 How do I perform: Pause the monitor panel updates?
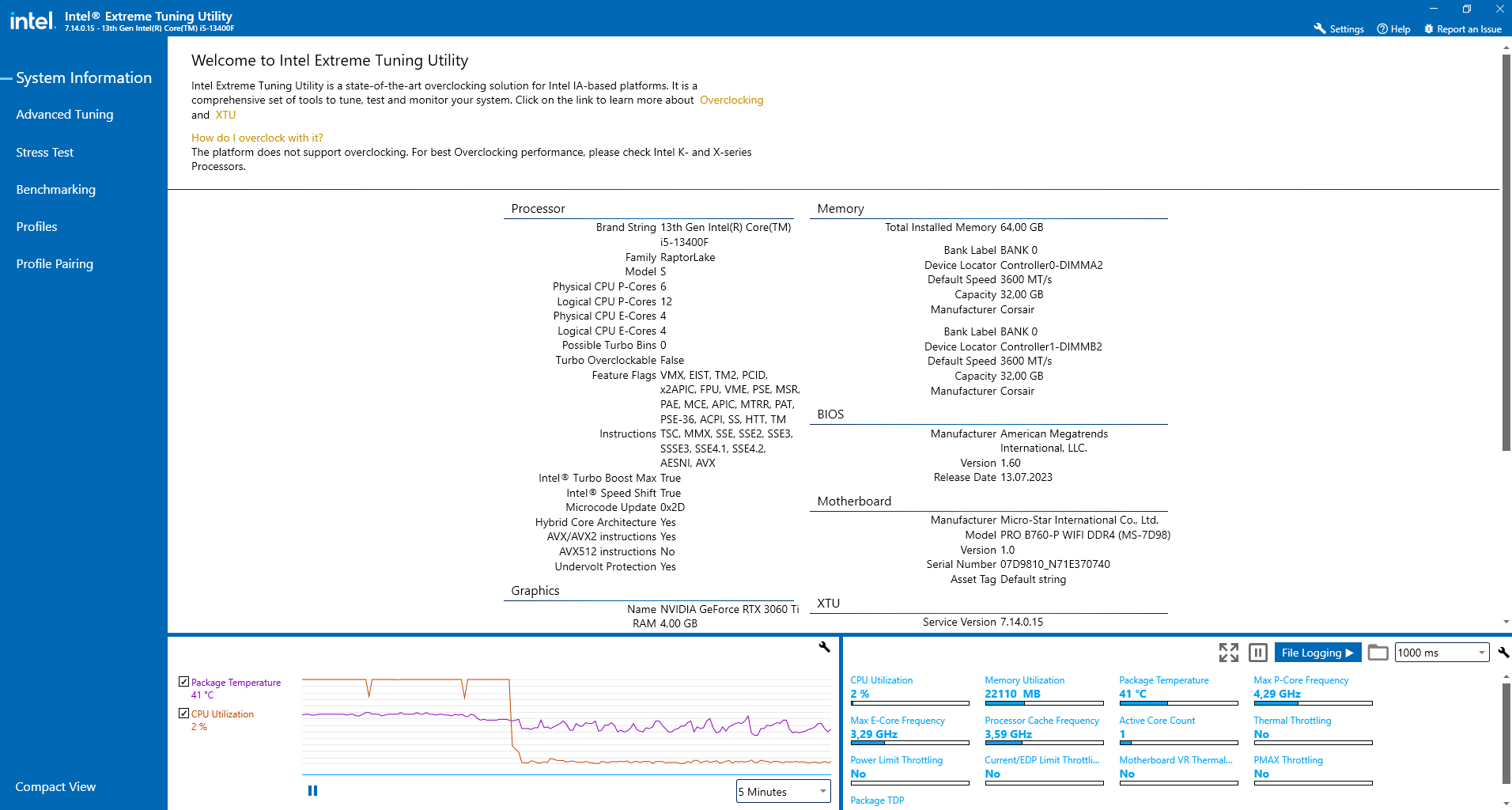pyautogui.click(x=1258, y=653)
